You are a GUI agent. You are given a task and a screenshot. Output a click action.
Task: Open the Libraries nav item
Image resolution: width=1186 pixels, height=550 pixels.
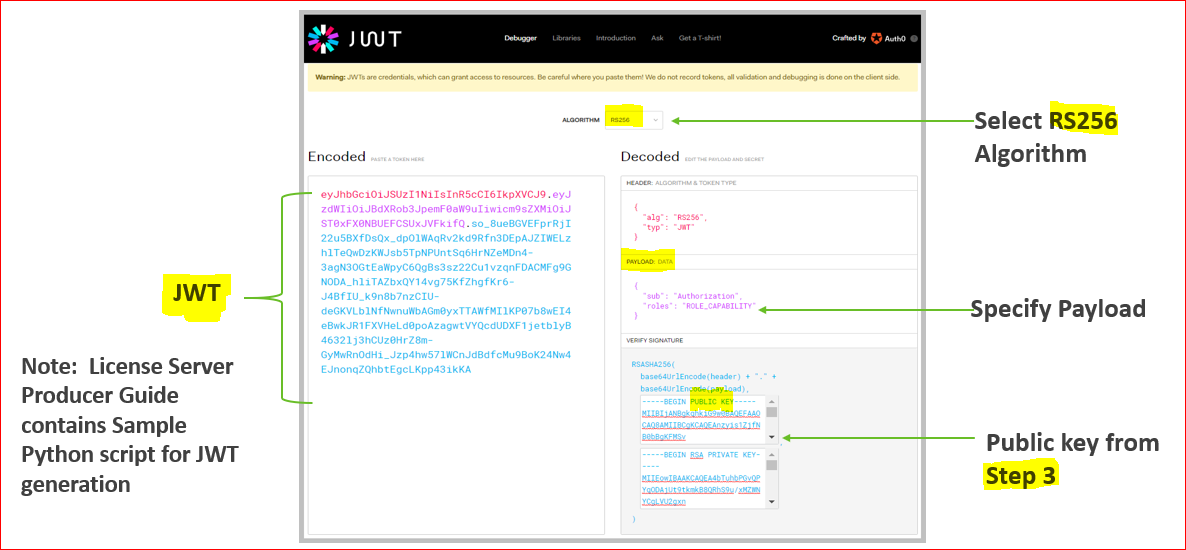point(567,38)
